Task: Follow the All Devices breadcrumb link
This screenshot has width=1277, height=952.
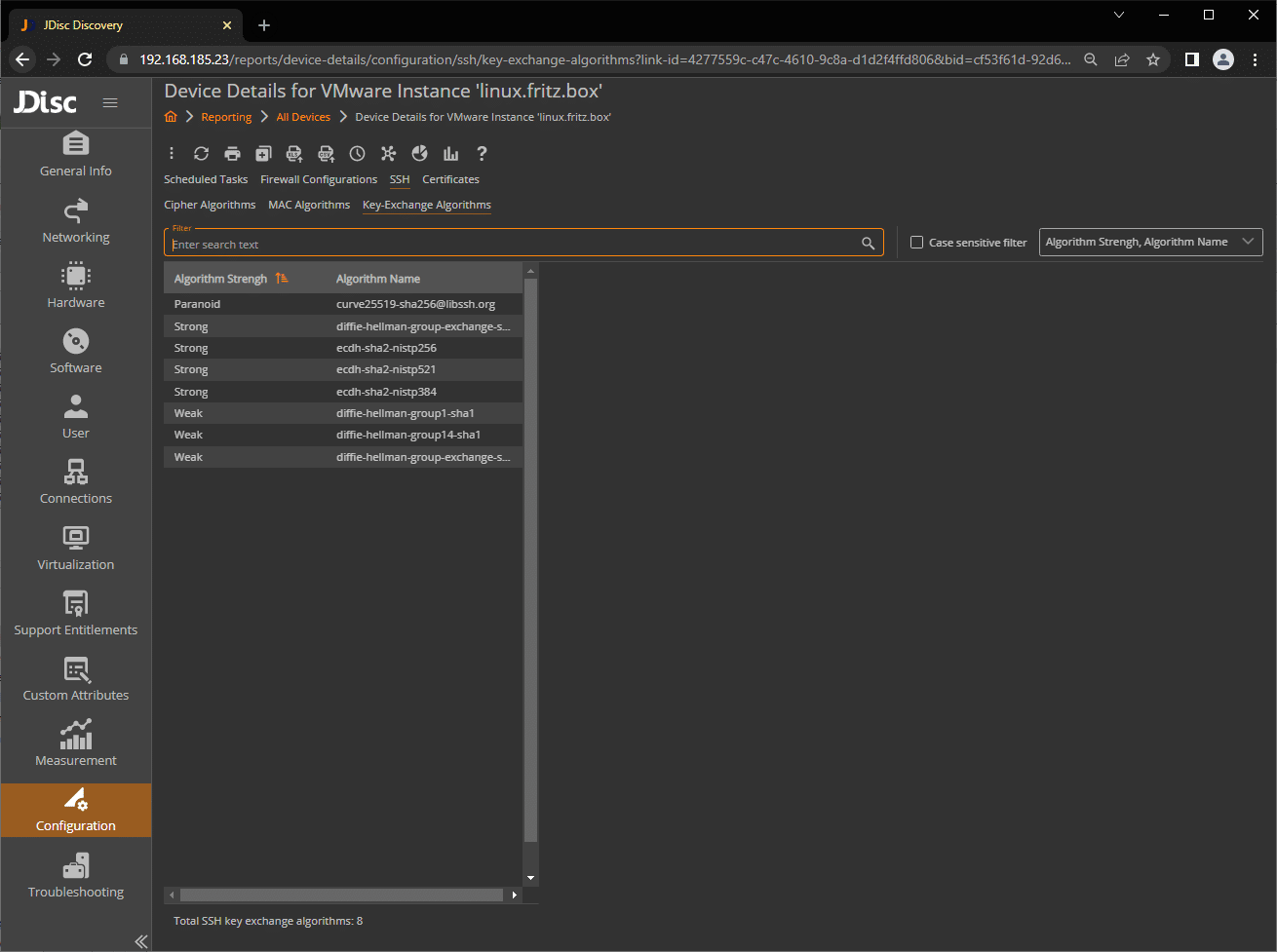Action: 303,118
